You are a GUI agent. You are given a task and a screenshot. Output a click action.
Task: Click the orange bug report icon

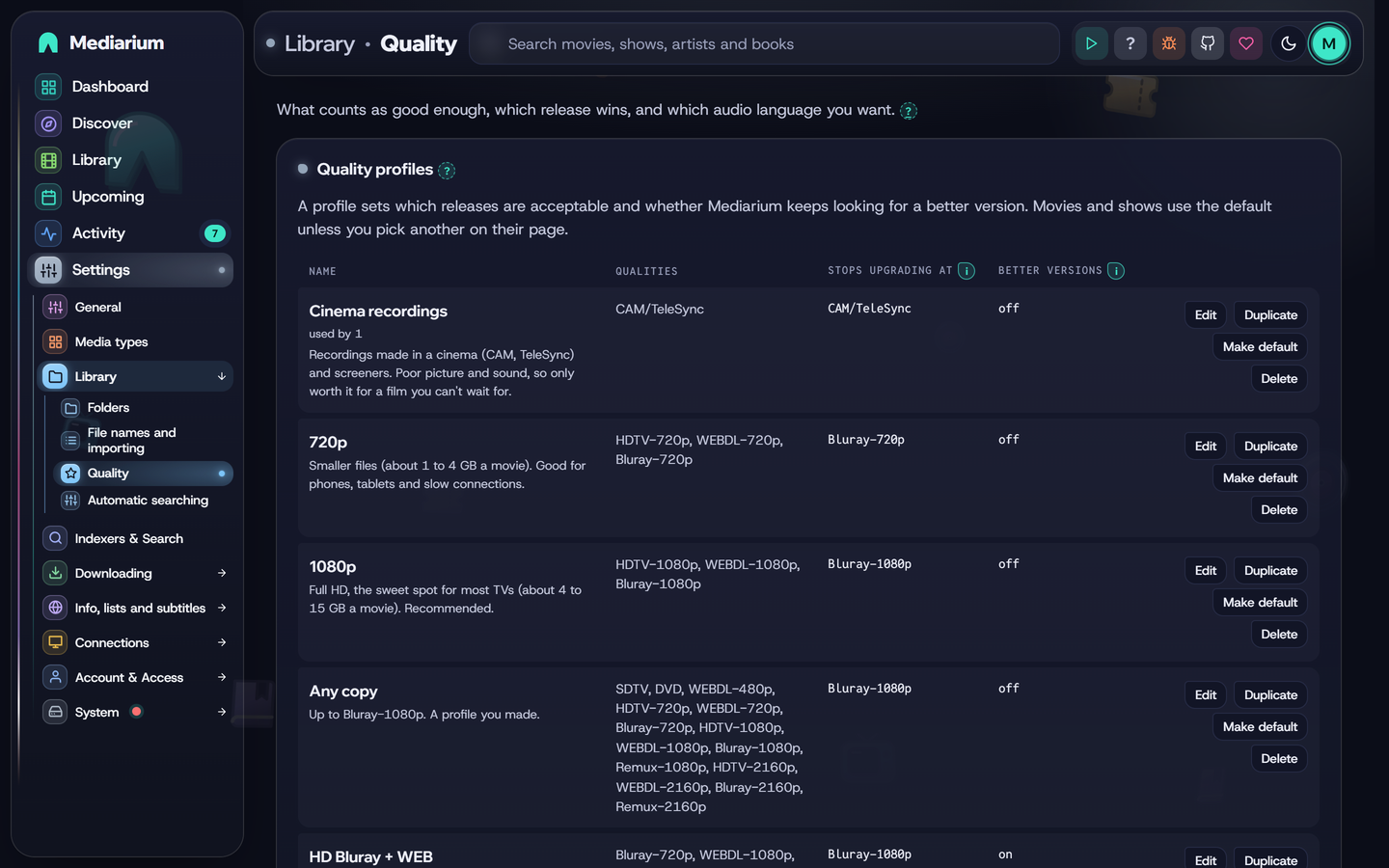point(1168,43)
